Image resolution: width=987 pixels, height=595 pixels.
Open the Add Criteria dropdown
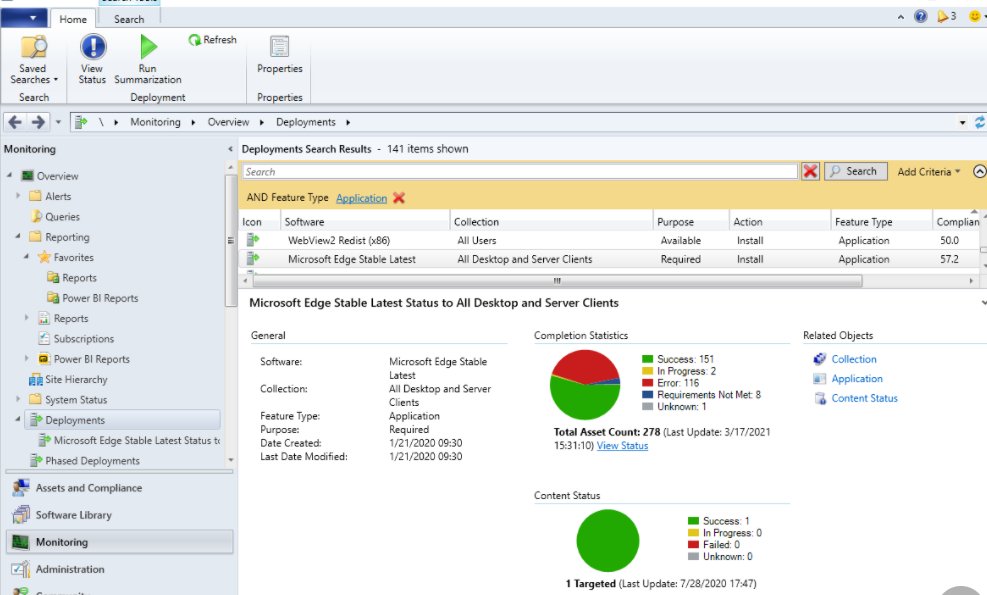pyautogui.click(x=928, y=172)
